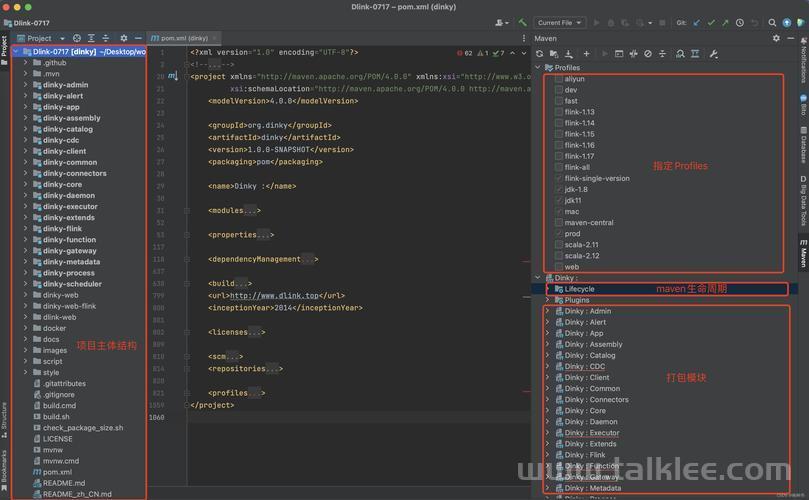Collapse all nodes in Maven panel

click(x=662, y=54)
